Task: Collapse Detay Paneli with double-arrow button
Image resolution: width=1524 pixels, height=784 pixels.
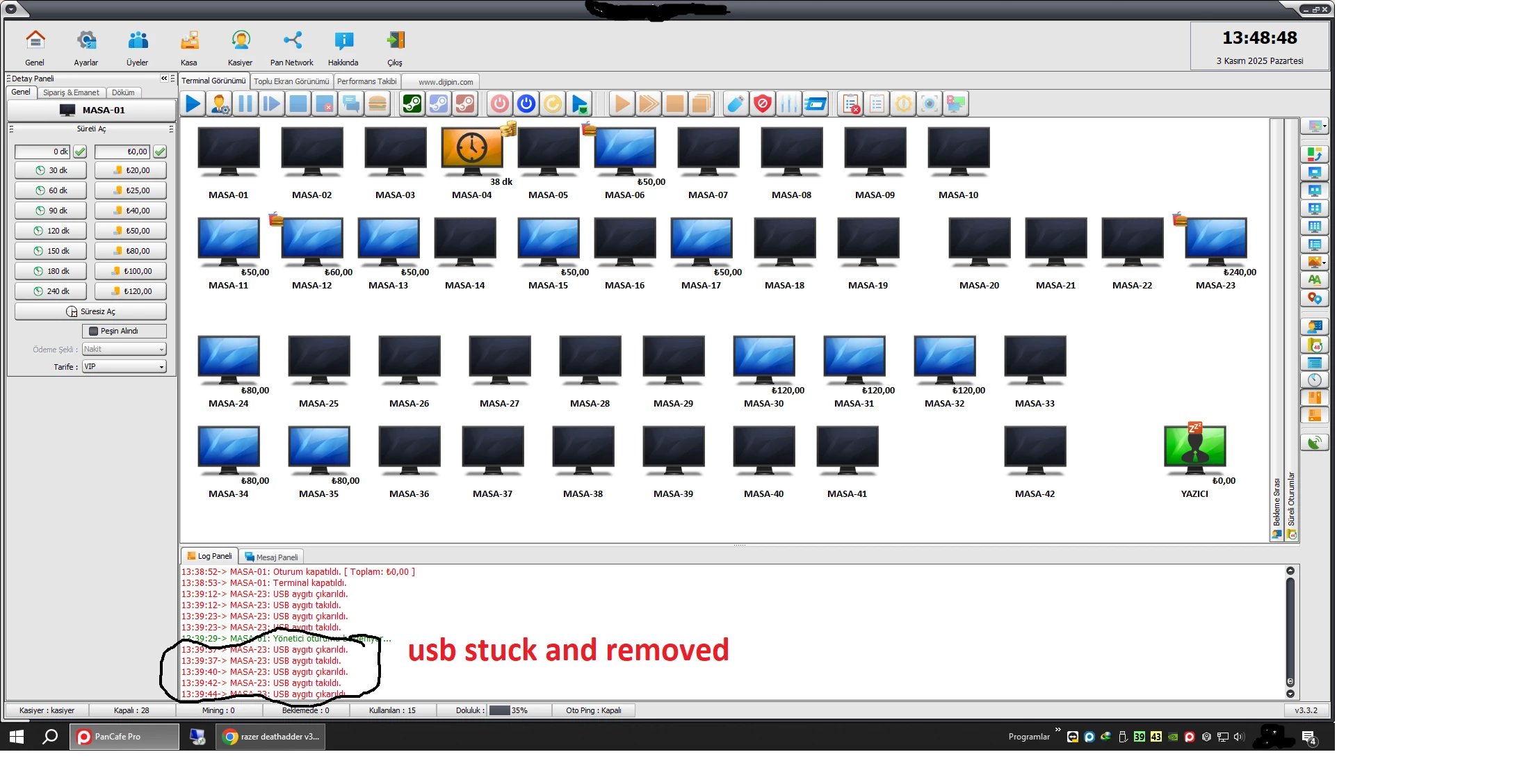Action: (164, 79)
